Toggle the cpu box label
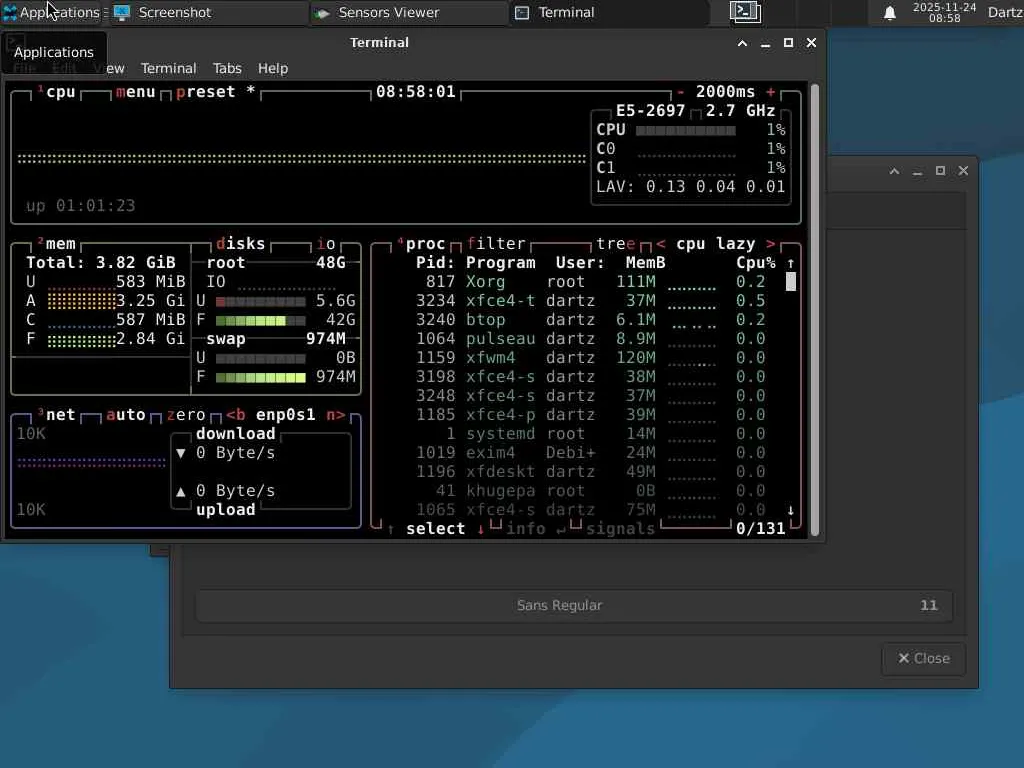1024x768 pixels. point(56,91)
